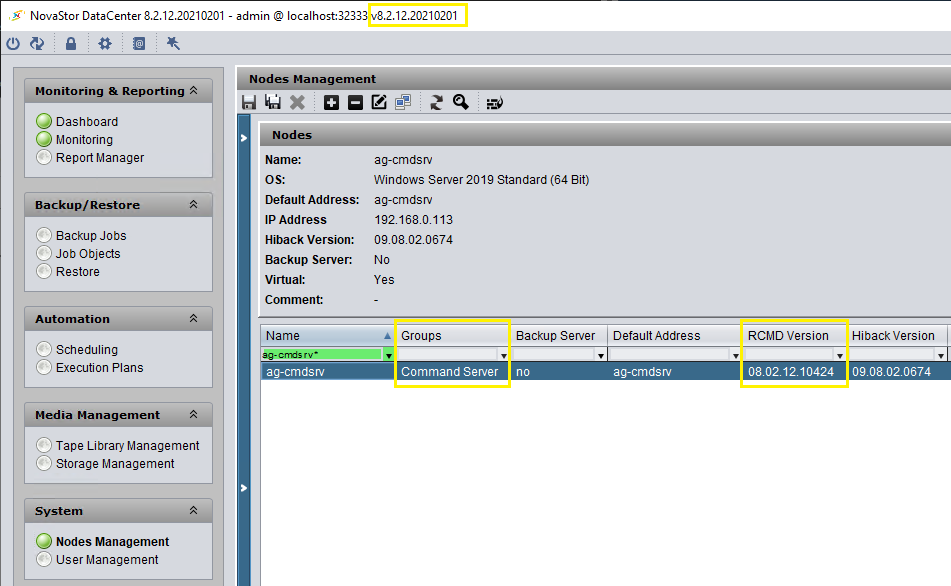Click the two-computers icon in Nodes toolbar

coord(403,103)
